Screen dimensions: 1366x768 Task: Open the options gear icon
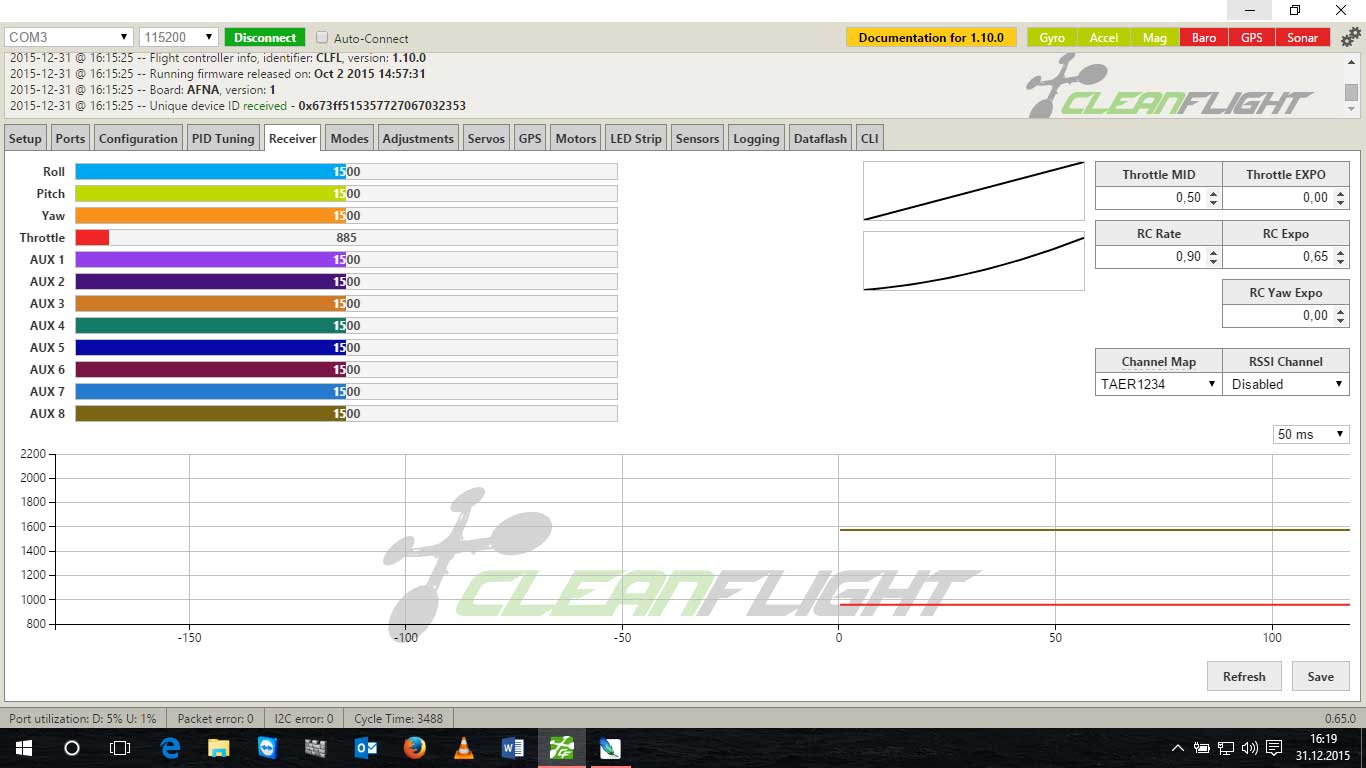tap(1350, 37)
